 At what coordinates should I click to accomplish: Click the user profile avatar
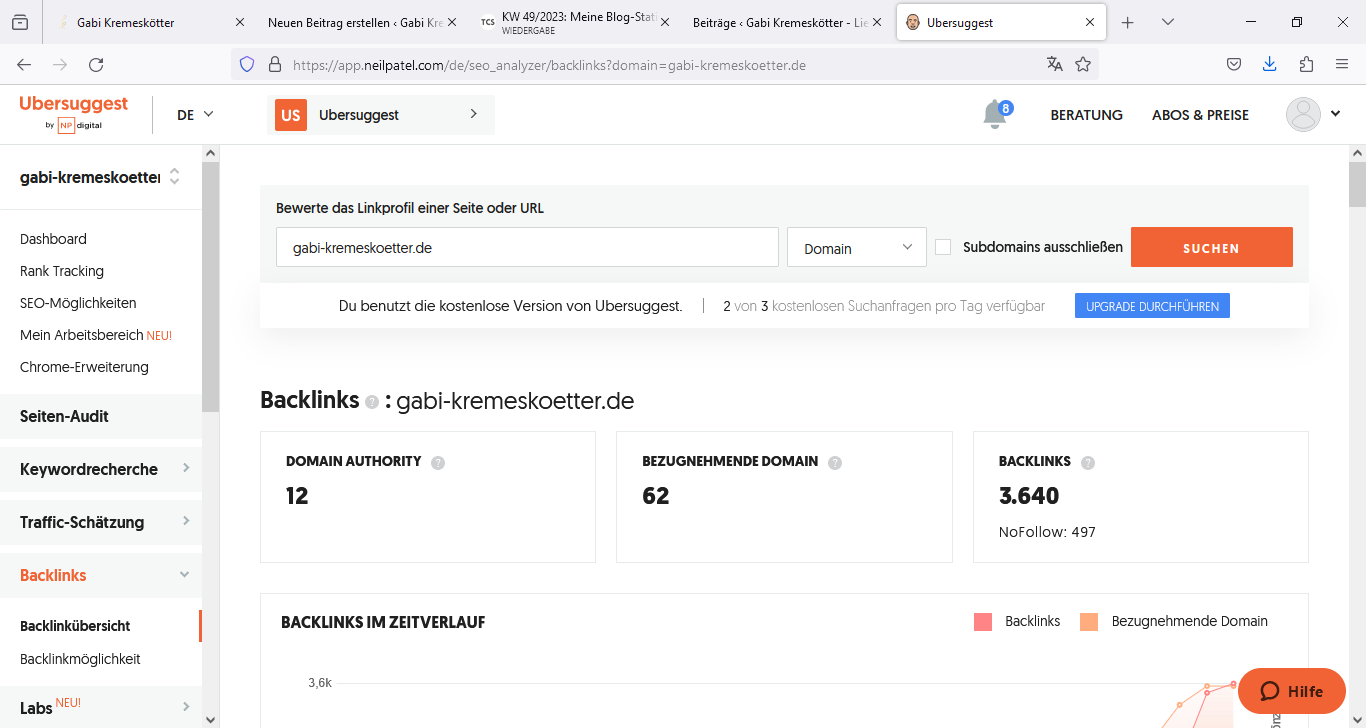coord(1303,114)
